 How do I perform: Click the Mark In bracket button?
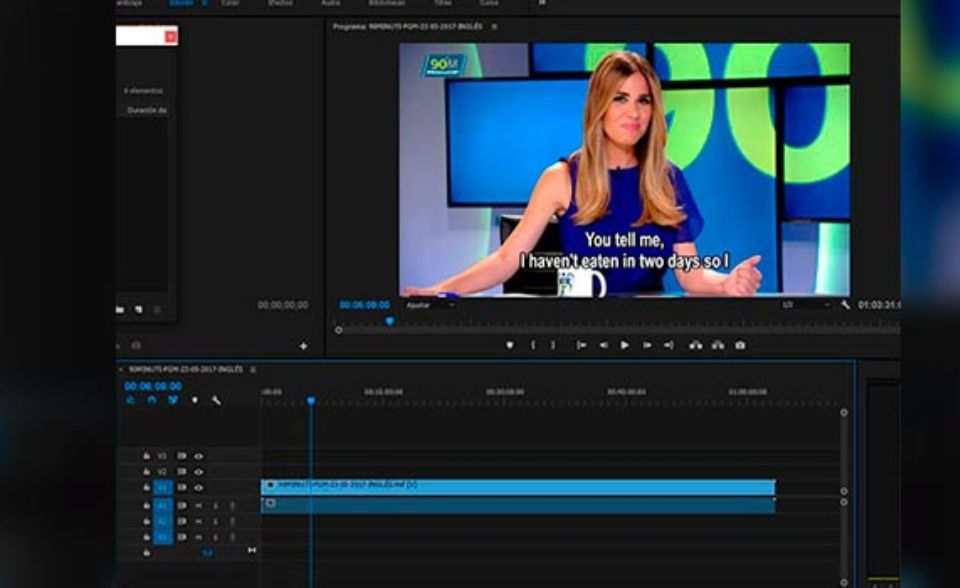point(532,345)
